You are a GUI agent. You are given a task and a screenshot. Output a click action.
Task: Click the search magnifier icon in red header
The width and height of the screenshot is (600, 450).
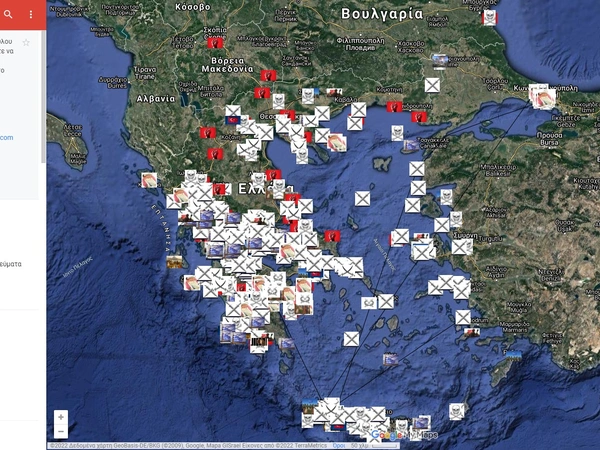coord(8,13)
